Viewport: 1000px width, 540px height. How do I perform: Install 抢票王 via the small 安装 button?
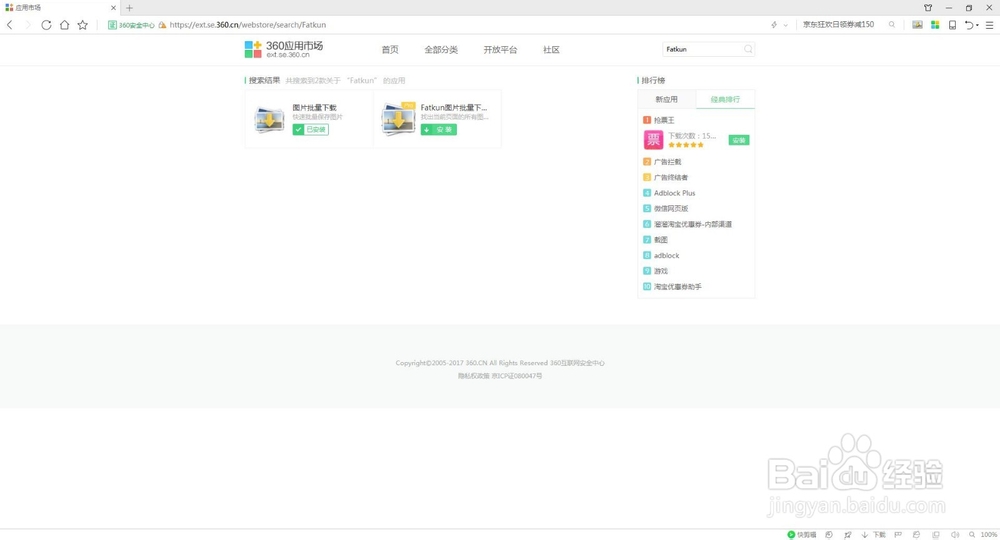coord(739,140)
